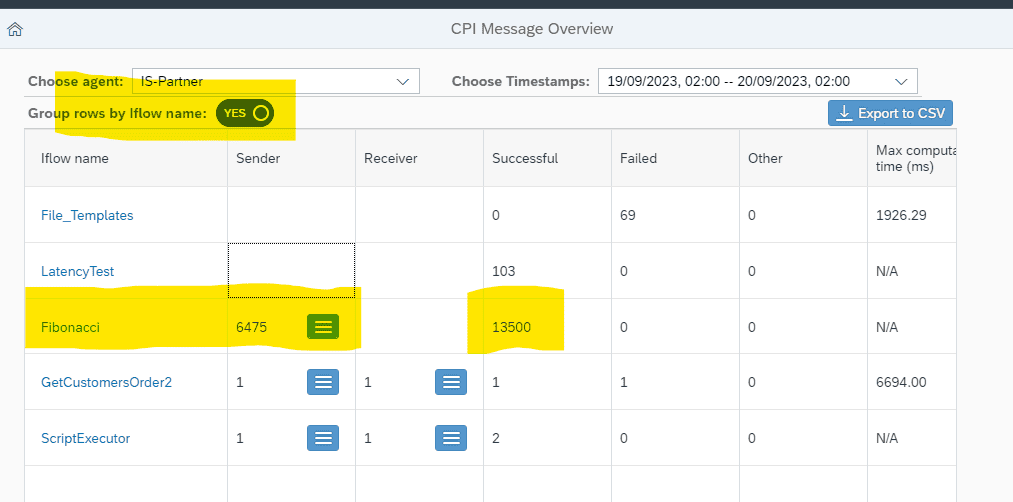Click the Sender column header
Viewport: 1013px width, 502px height.
click(x=291, y=158)
